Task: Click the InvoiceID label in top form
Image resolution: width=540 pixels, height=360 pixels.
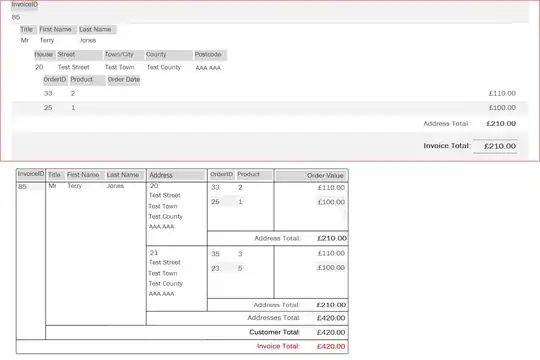Action: tap(24, 5)
